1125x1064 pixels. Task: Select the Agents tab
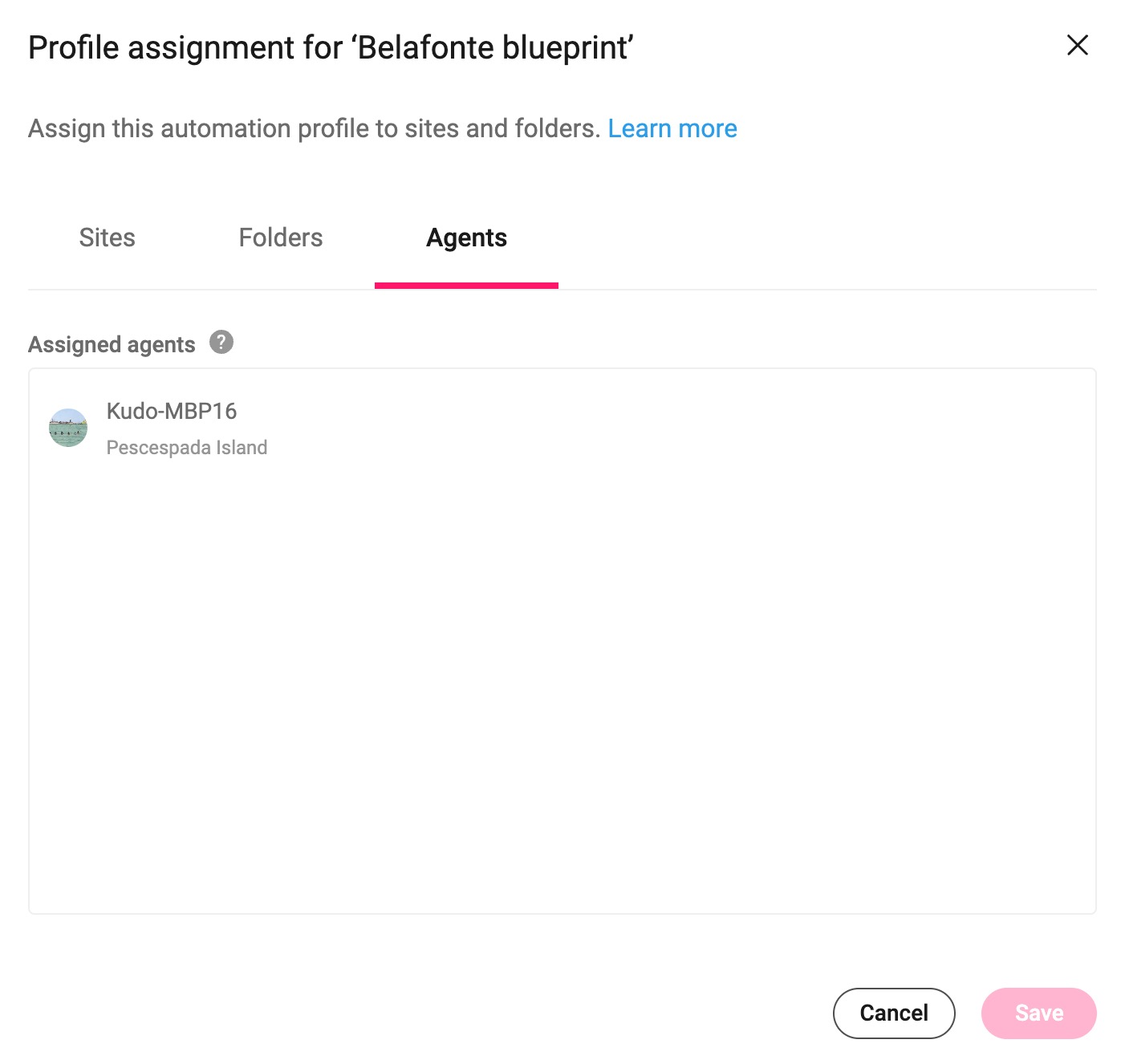[466, 238]
